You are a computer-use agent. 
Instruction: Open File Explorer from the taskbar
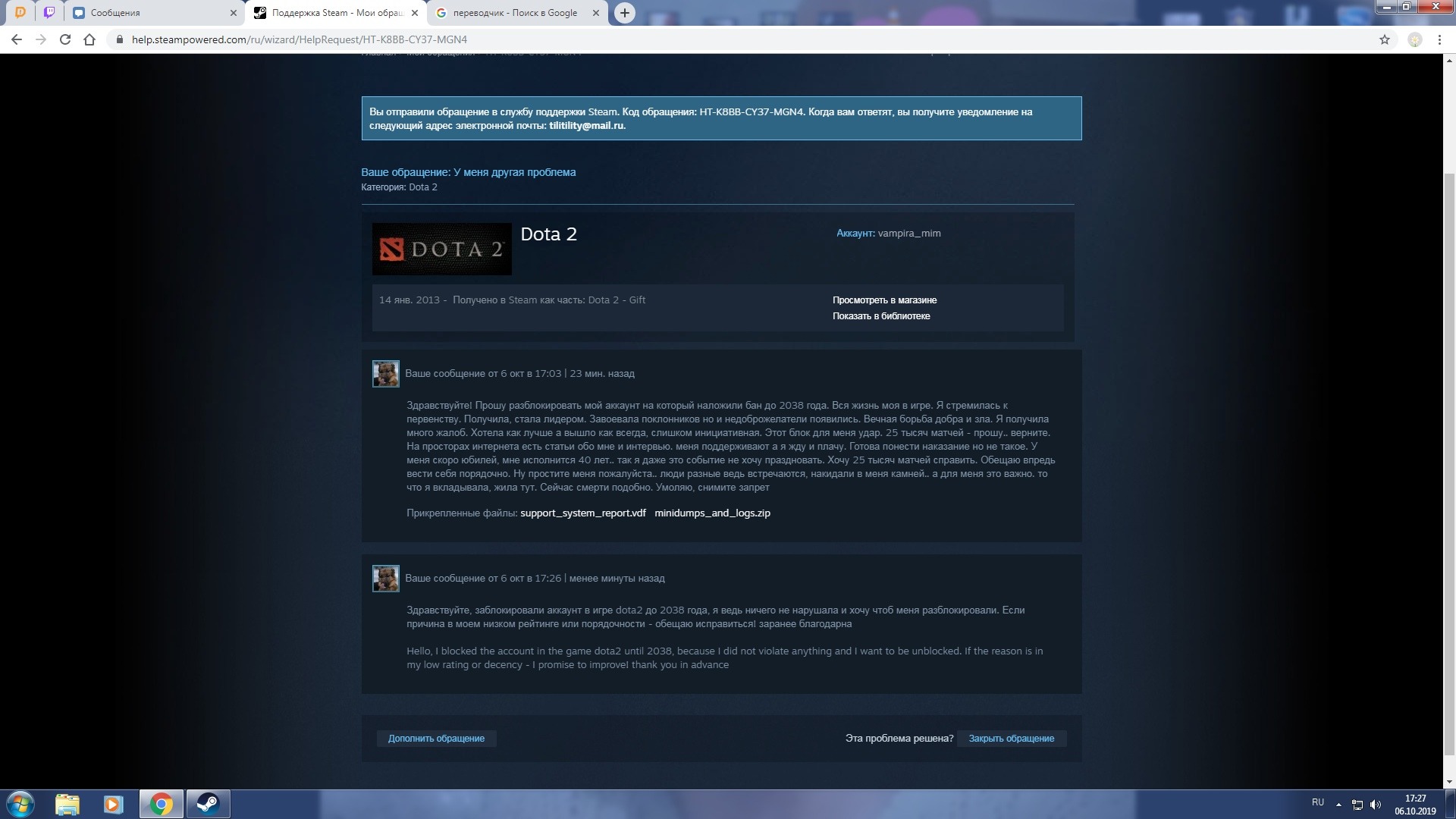[x=67, y=804]
